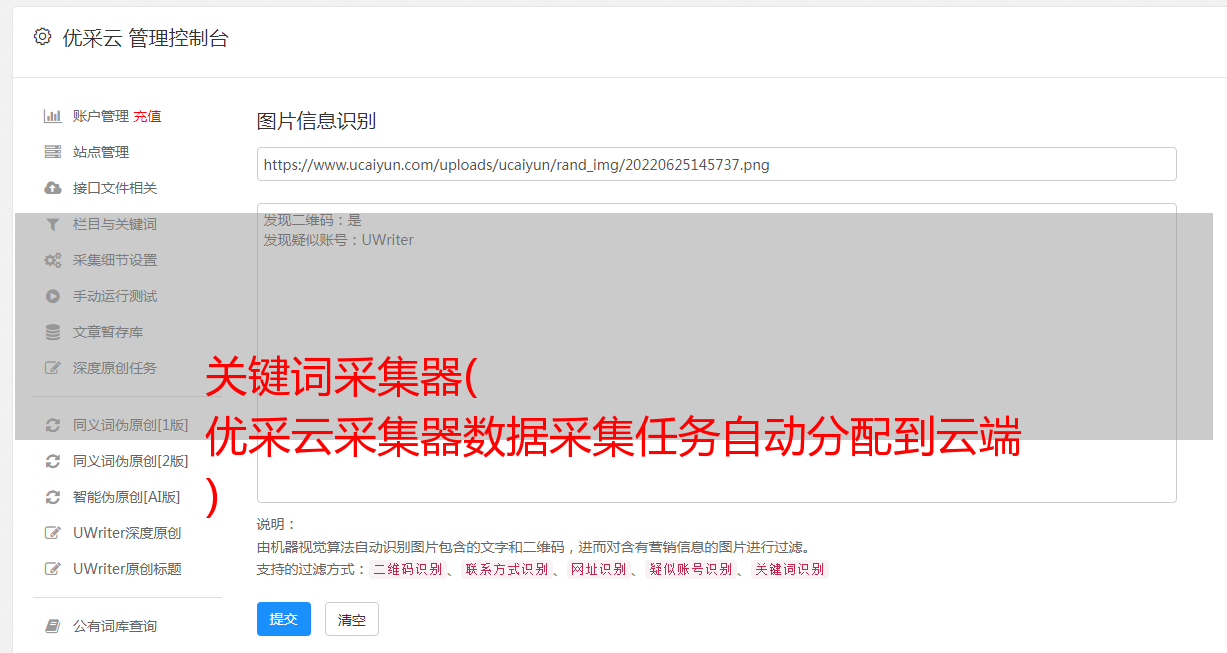Viewport: 1227px width, 653px height.
Task: Click the server icon next to 站点管理
Action: click(x=53, y=152)
